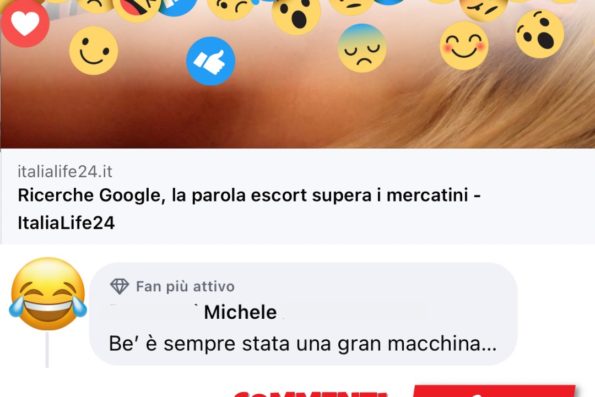
Task: Click the Fan più attivo label
Action: [185, 287]
